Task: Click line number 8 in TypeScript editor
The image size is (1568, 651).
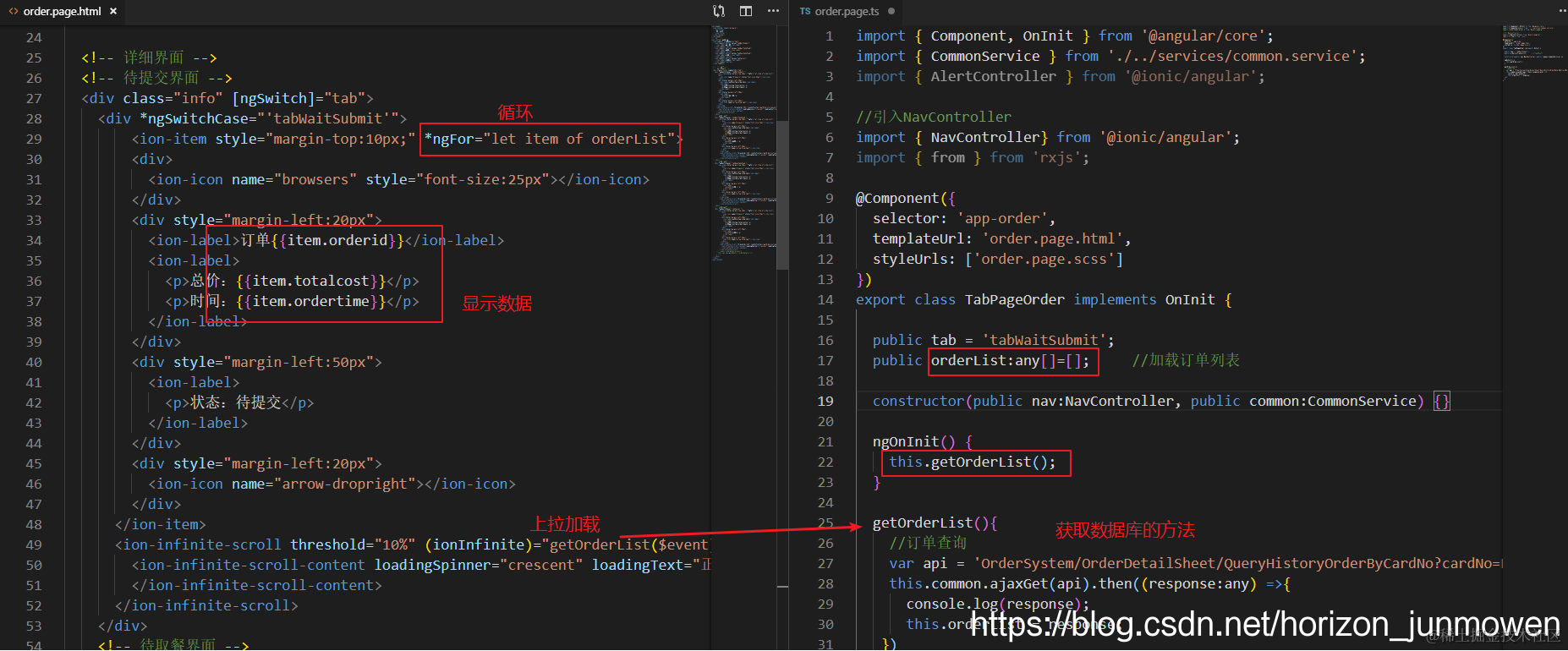Action: click(x=830, y=178)
